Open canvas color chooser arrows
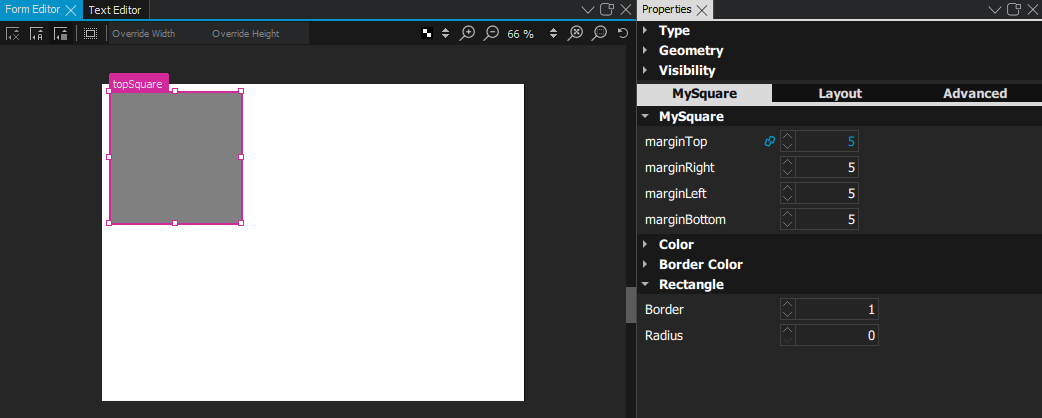 tap(446, 33)
